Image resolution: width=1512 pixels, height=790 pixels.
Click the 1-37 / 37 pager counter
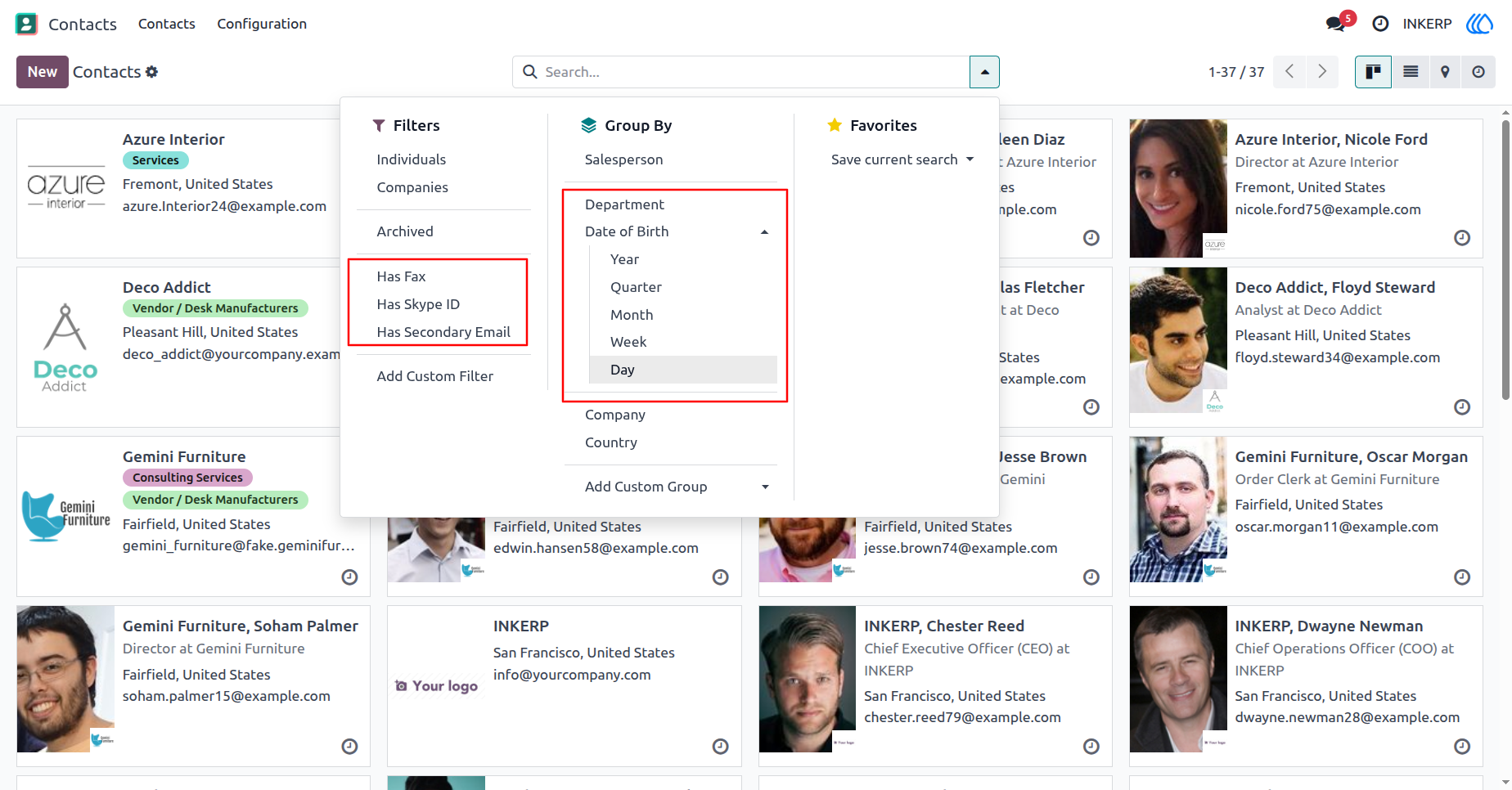(x=1236, y=72)
